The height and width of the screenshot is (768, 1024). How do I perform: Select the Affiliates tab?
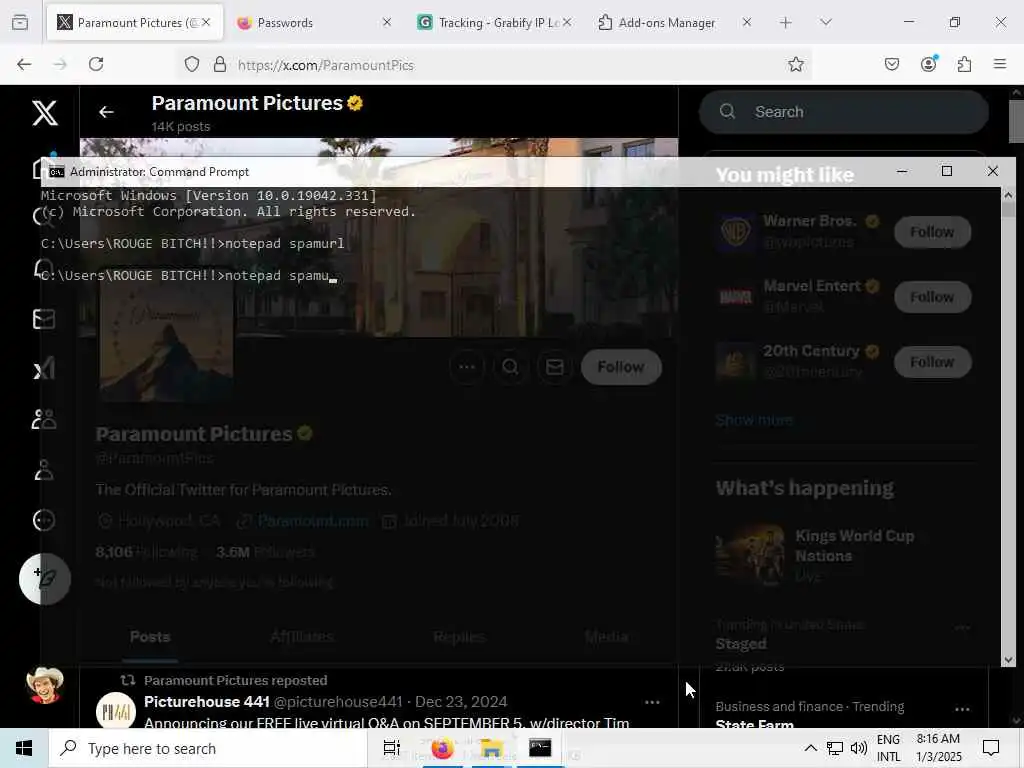302,637
